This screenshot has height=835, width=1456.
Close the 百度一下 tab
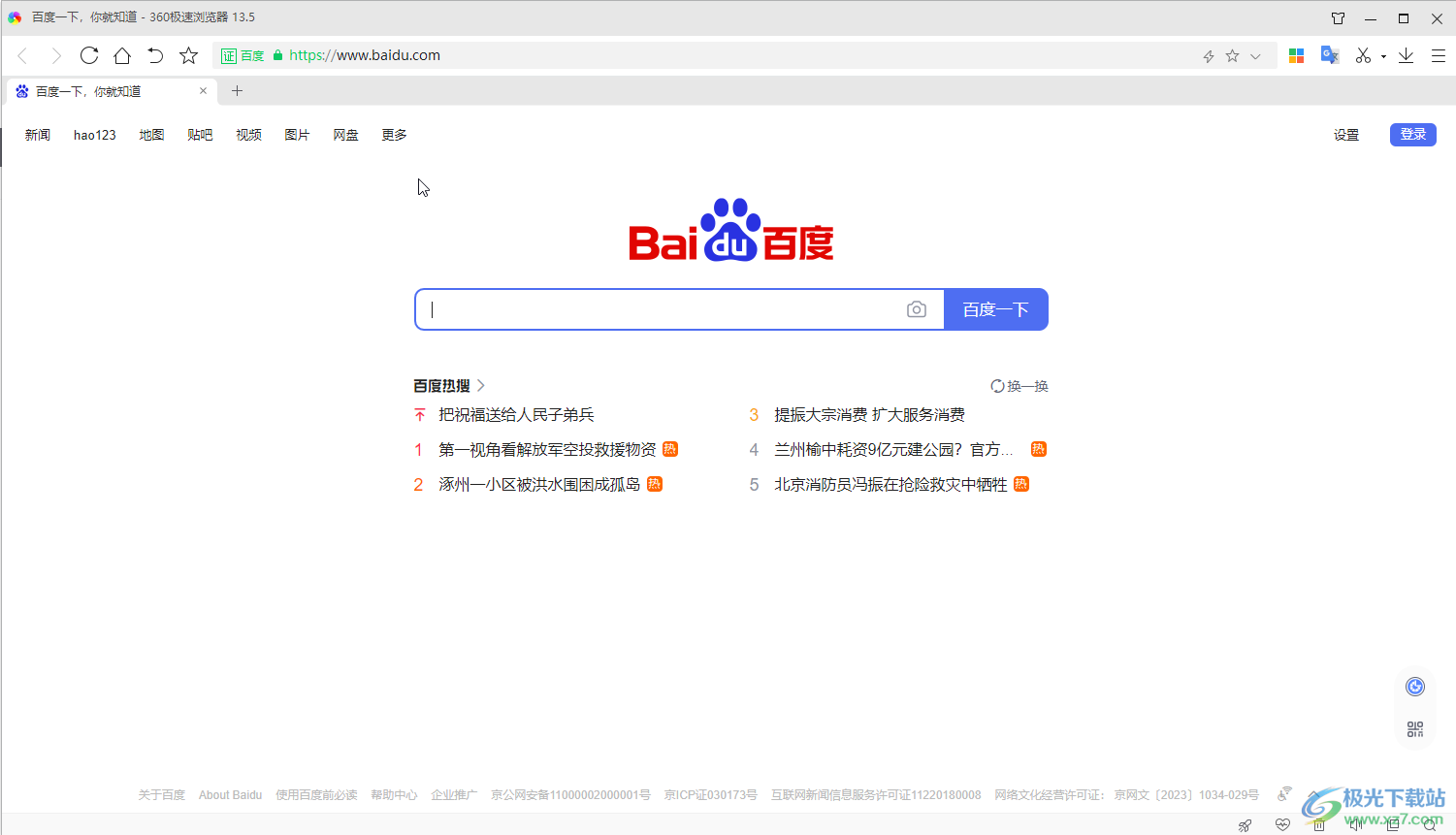203,91
